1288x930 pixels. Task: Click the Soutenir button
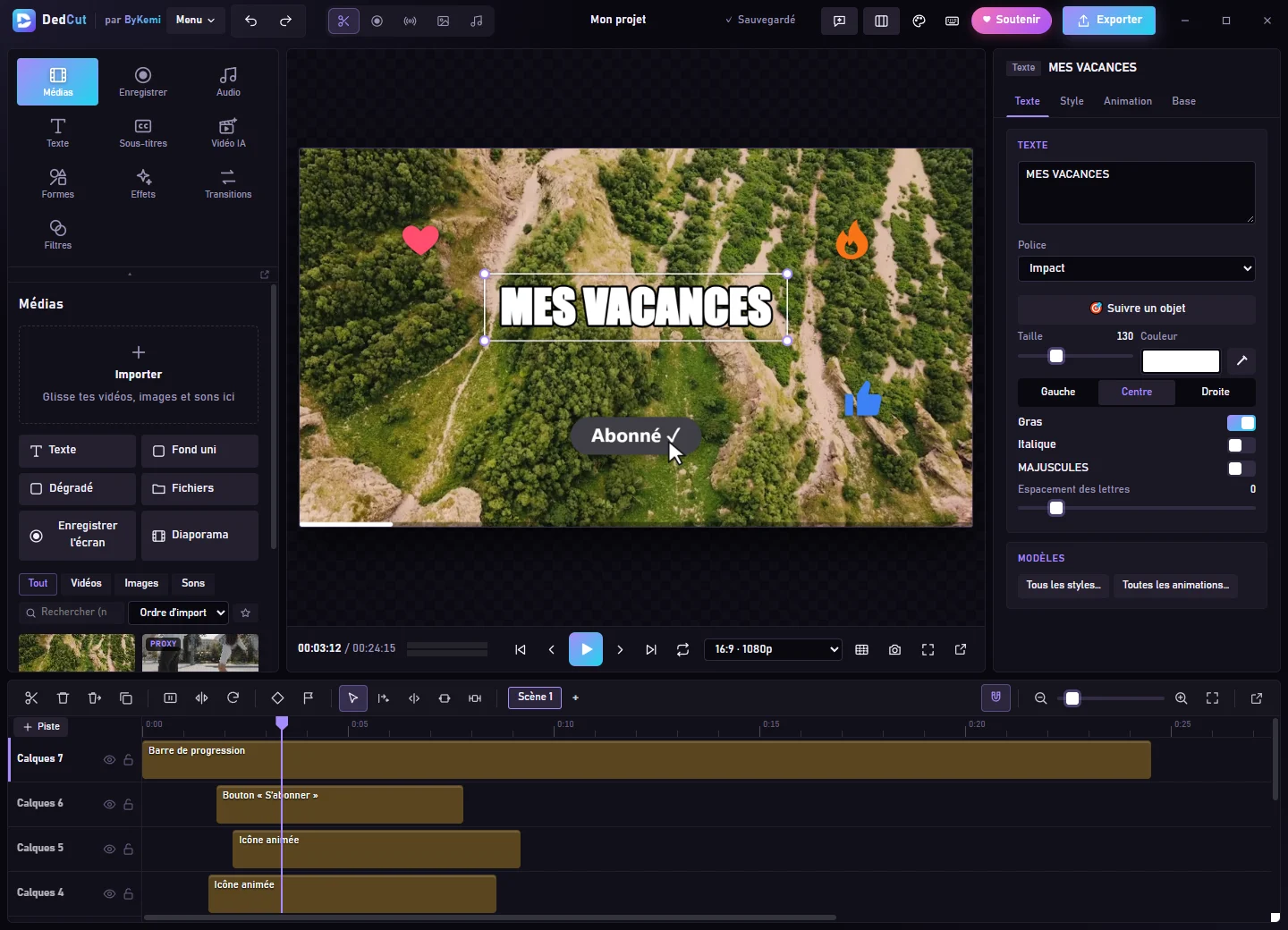(x=1012, y=21)
